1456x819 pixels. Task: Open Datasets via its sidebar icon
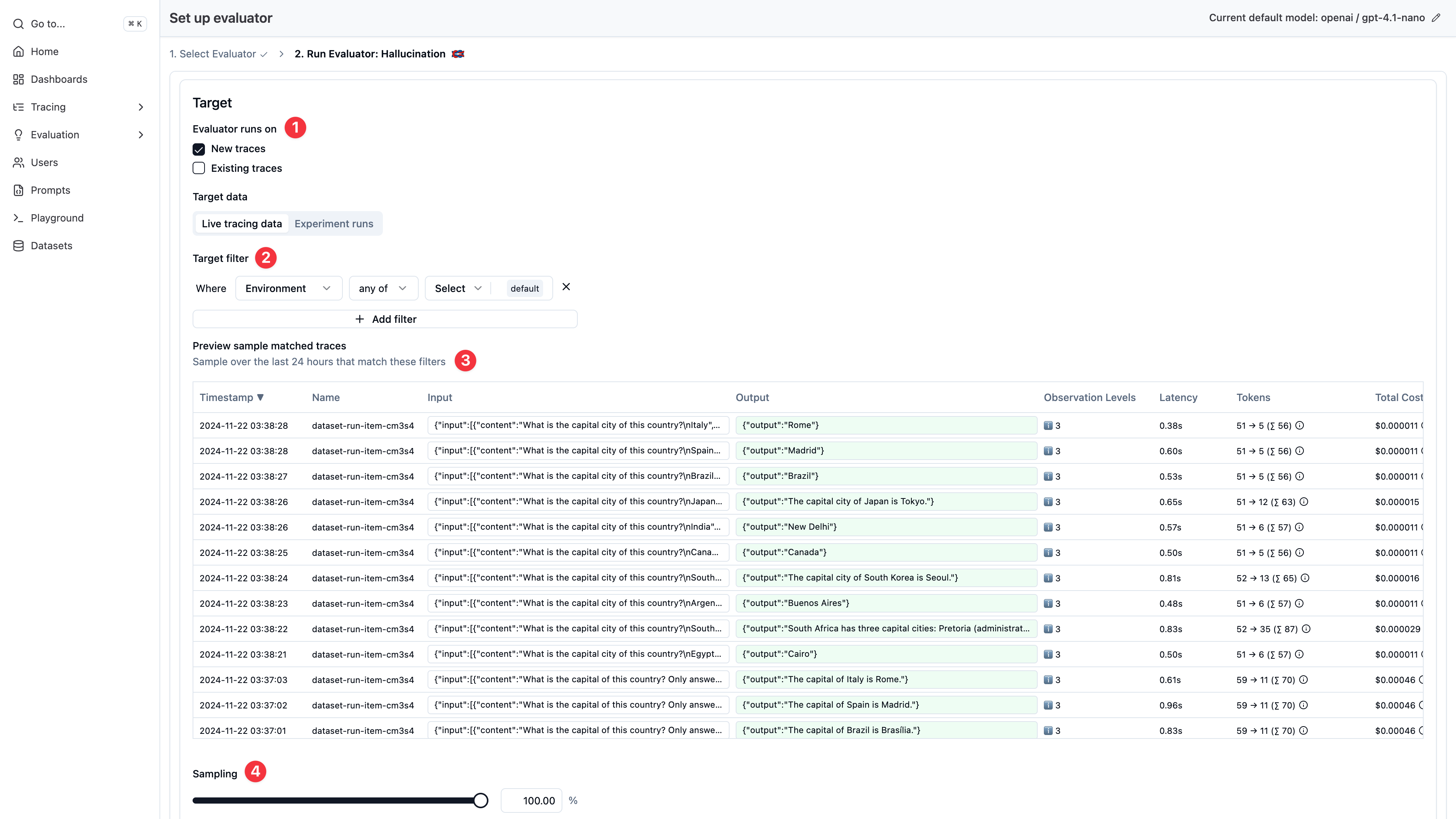[18, 245]
